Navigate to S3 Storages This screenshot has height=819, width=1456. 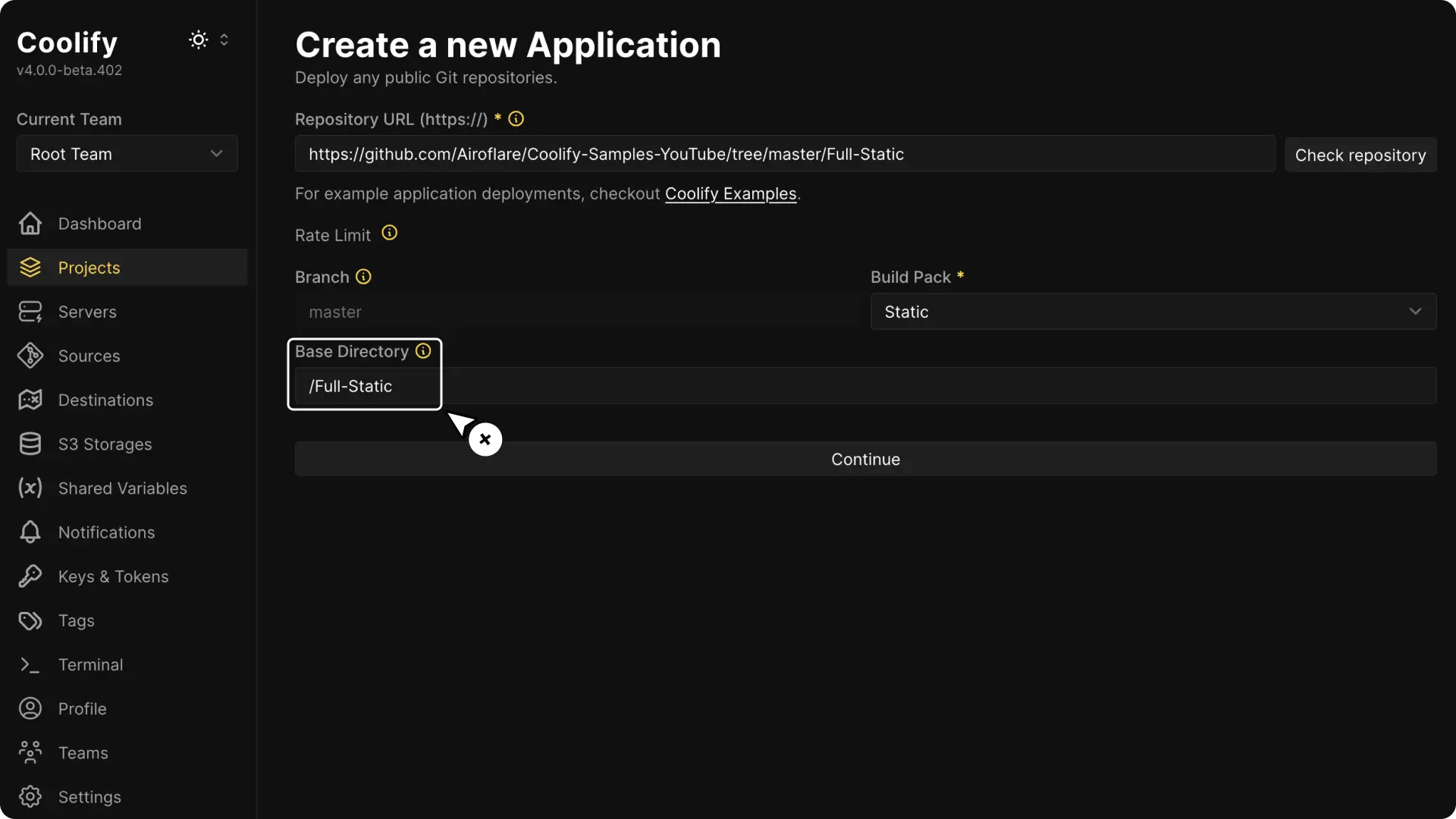pos(105,444)
